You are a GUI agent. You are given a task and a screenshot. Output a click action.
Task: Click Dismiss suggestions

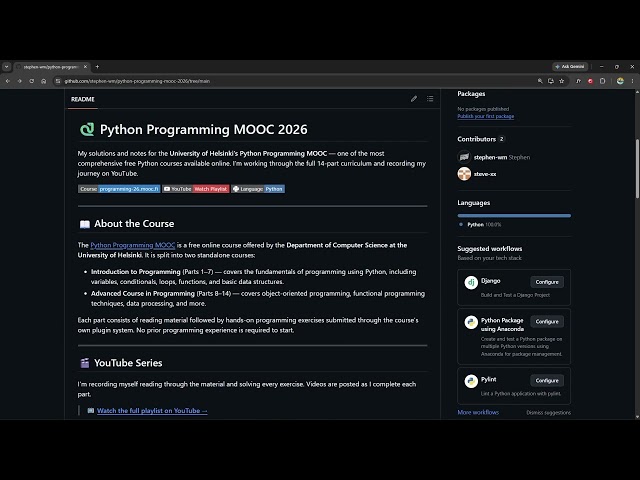pos(549,413)
